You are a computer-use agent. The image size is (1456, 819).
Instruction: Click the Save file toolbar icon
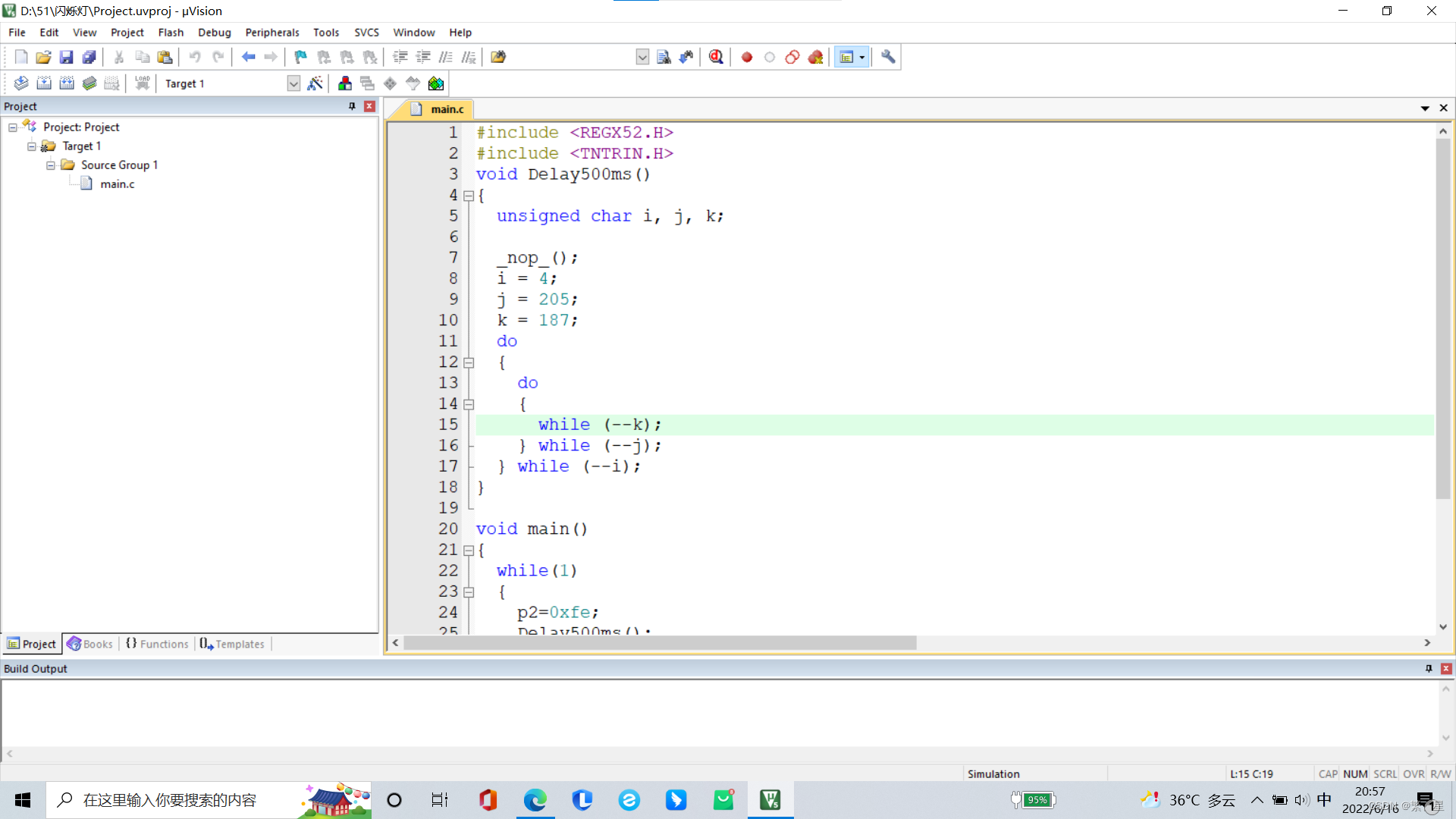(66, 57)
